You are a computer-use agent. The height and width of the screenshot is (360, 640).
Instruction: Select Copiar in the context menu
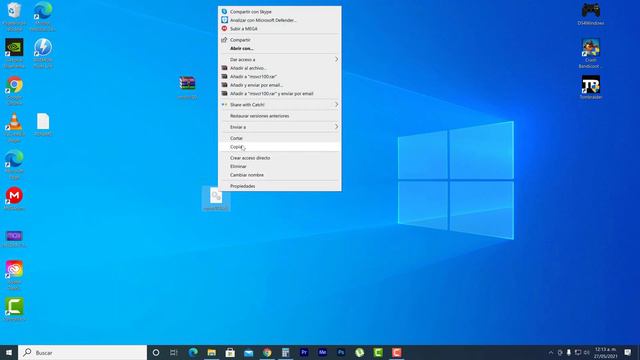[280, 147]
